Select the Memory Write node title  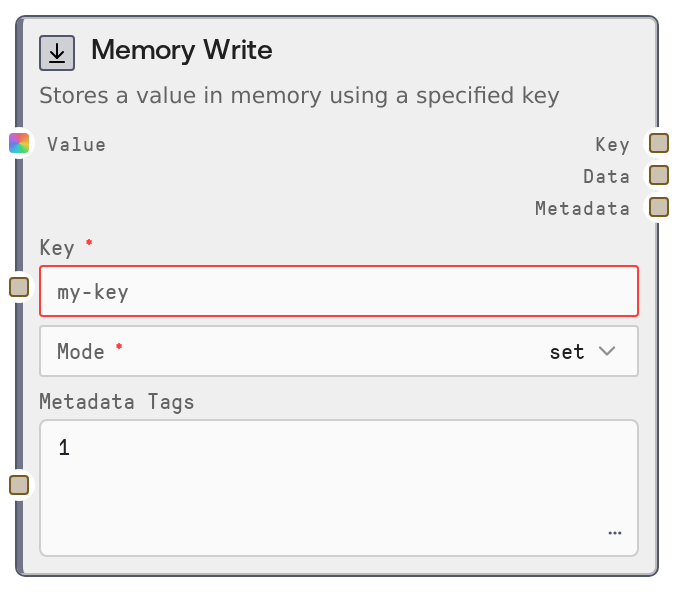[181, 50]
